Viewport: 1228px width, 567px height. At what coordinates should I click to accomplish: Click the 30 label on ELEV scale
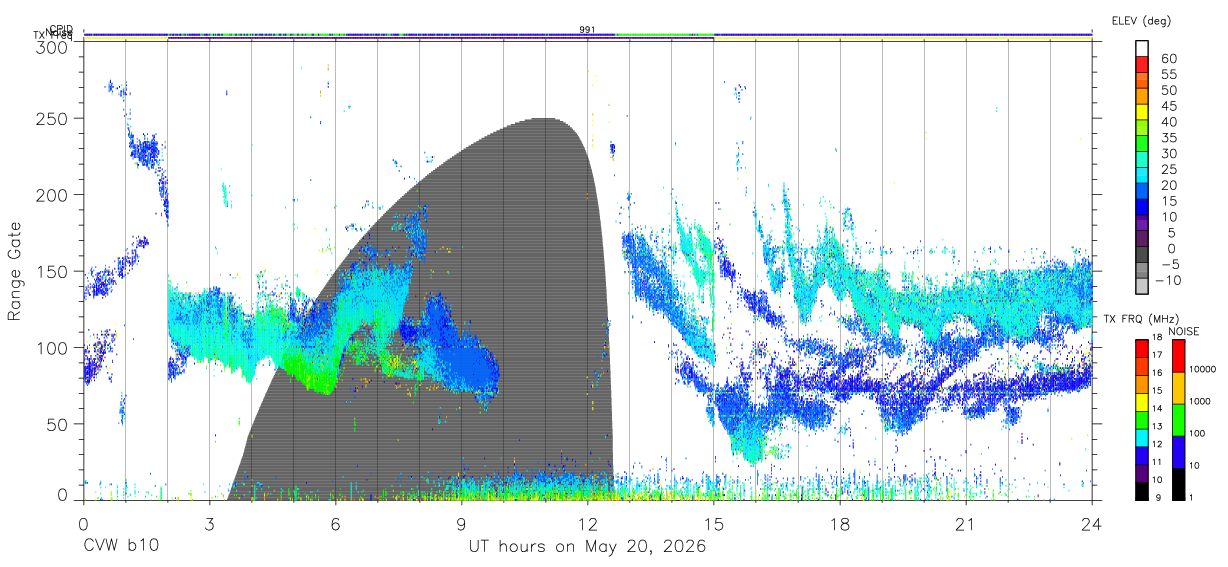(x=1168, y=153)
